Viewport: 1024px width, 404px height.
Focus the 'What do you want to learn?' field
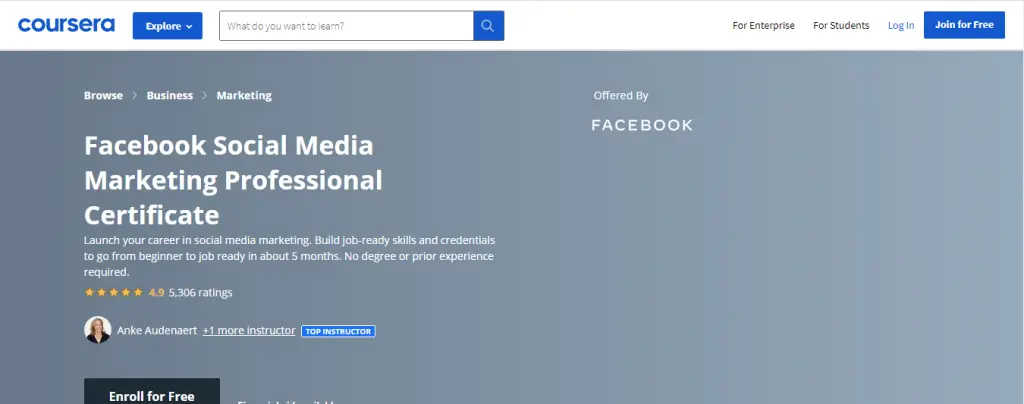coord(346,26)
